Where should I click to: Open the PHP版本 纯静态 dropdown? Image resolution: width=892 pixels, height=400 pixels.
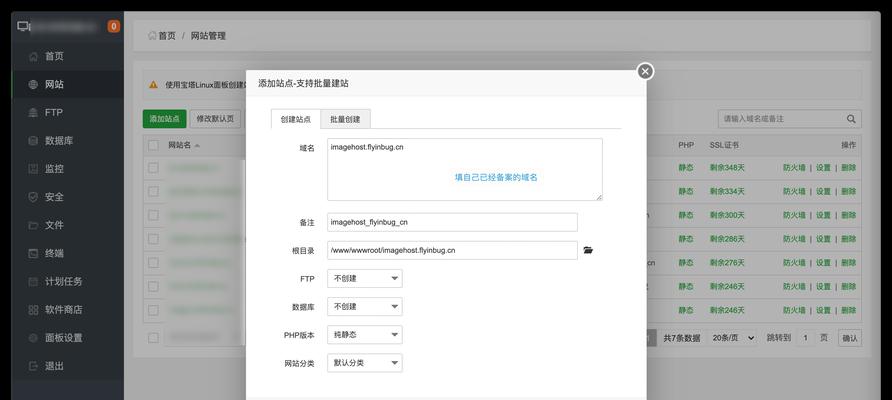[365, 335]
